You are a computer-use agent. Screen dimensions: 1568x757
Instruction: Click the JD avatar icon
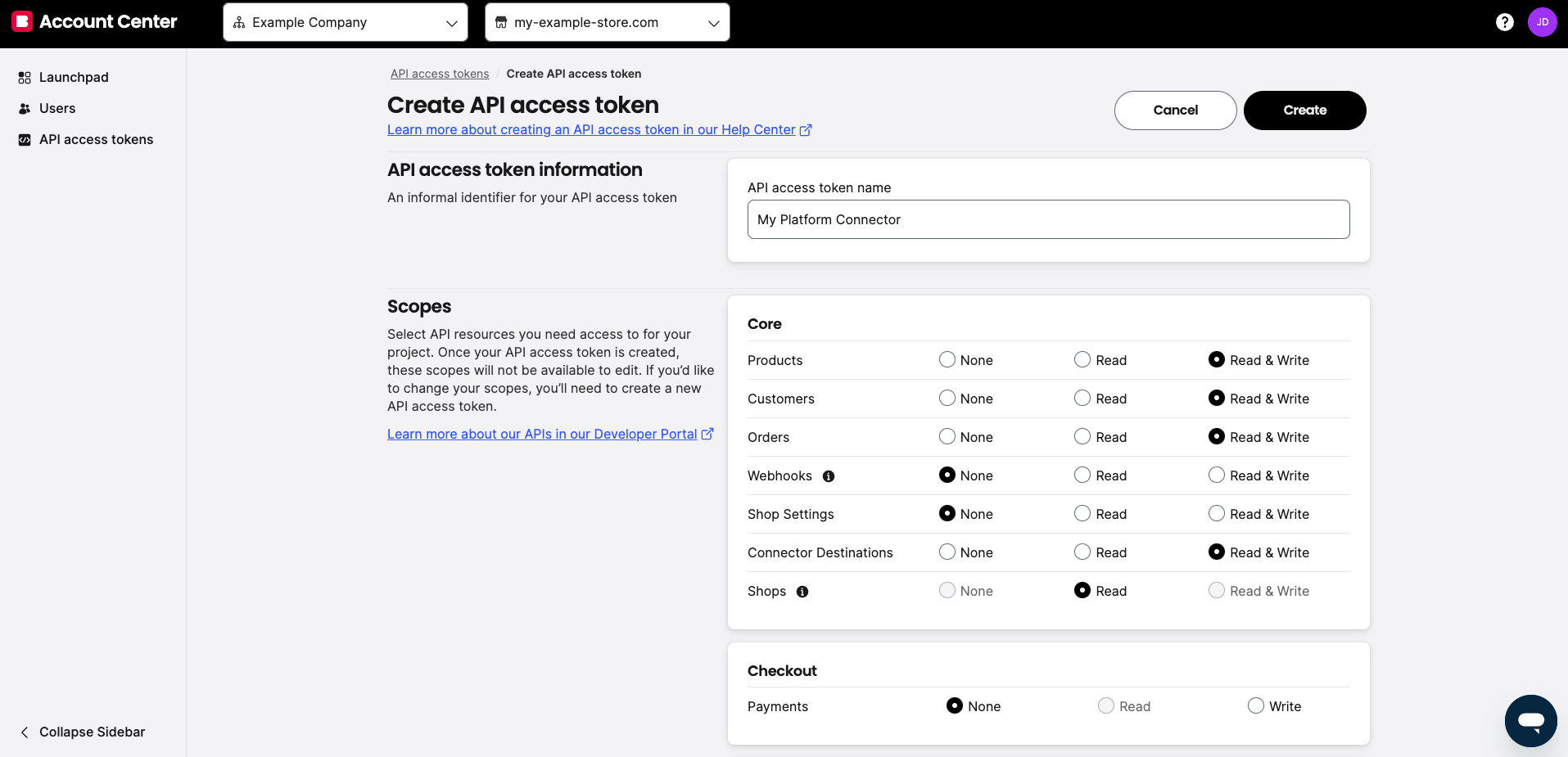click(1543, 22)
